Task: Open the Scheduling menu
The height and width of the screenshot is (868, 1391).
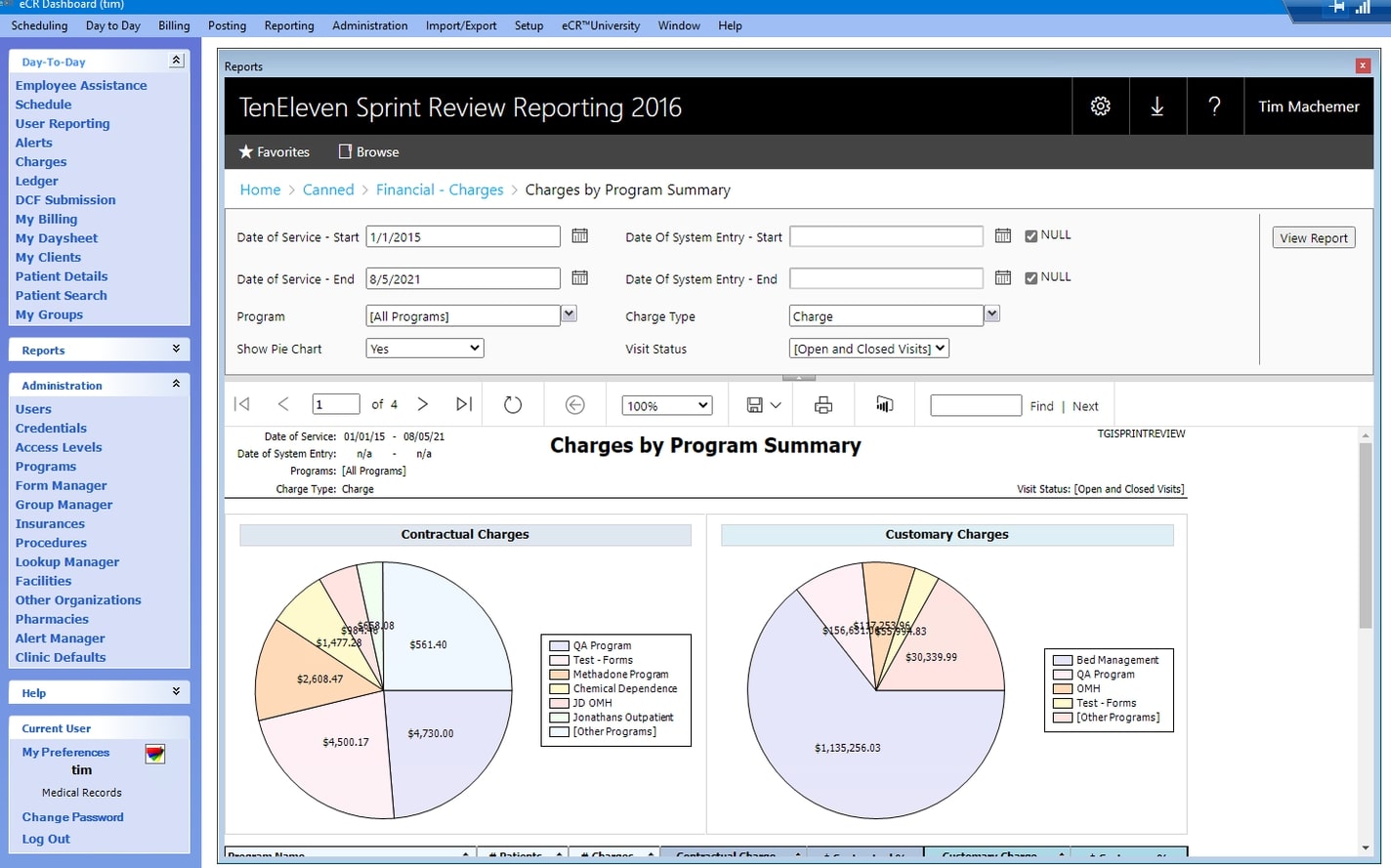Action: pos(39,25)
